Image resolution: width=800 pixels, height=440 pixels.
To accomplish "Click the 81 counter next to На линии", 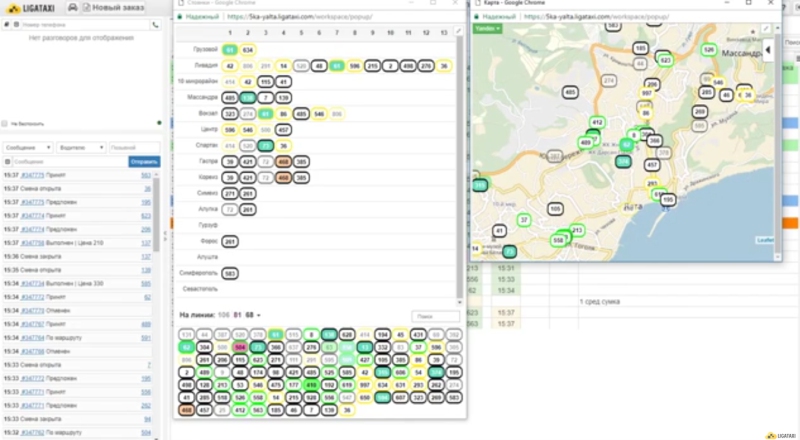I will point(237,315).
